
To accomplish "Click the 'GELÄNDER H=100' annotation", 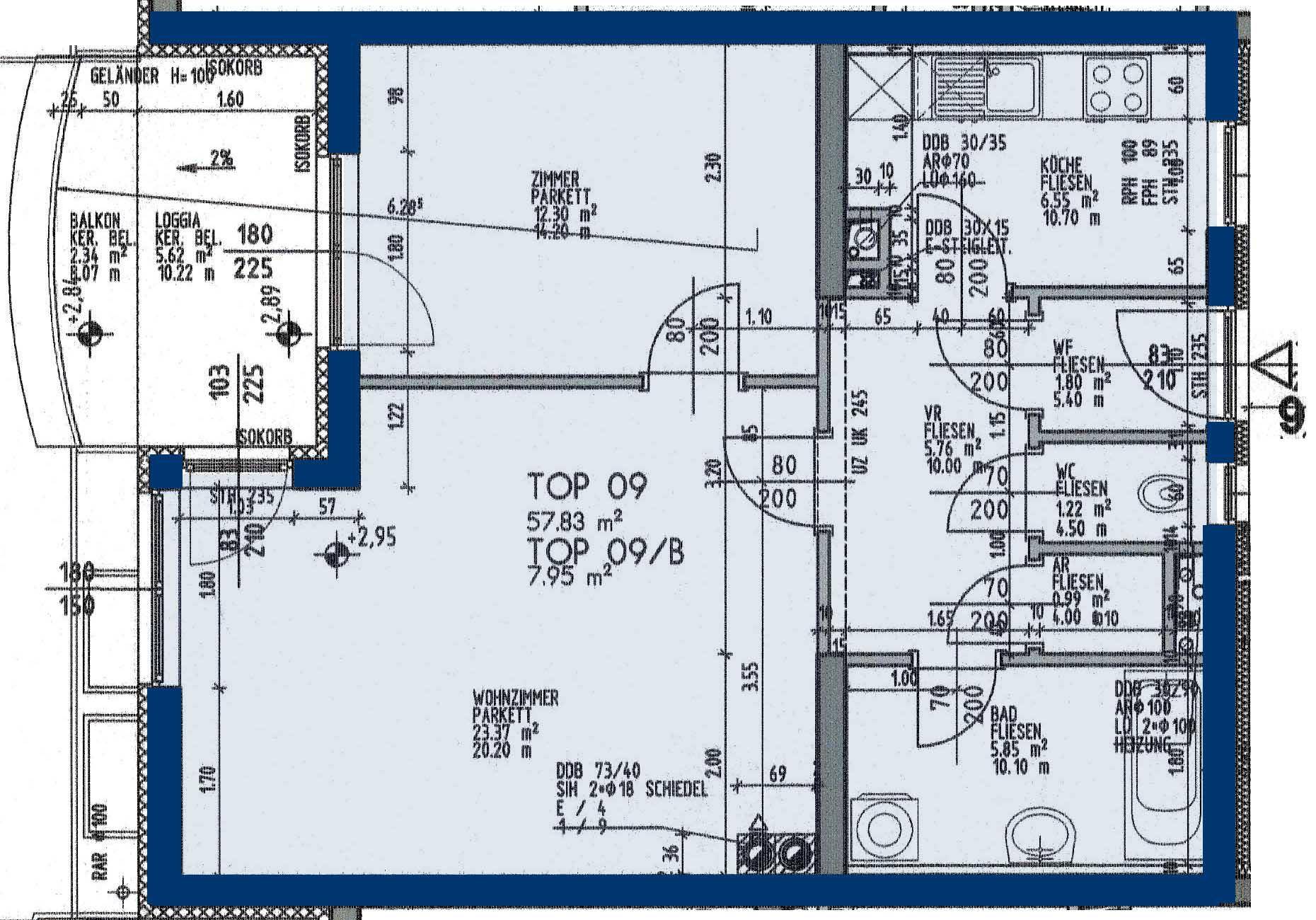I will pos(153,76).
